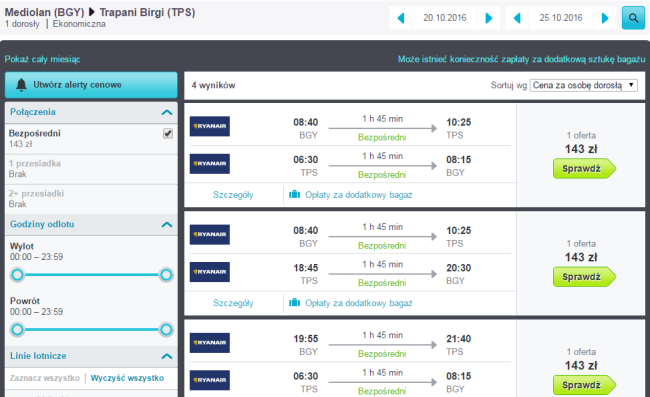Click the Powrót slider left handle
Image resolution: width=650 pixels, height=397 pixels.
(x=17, y=329)
